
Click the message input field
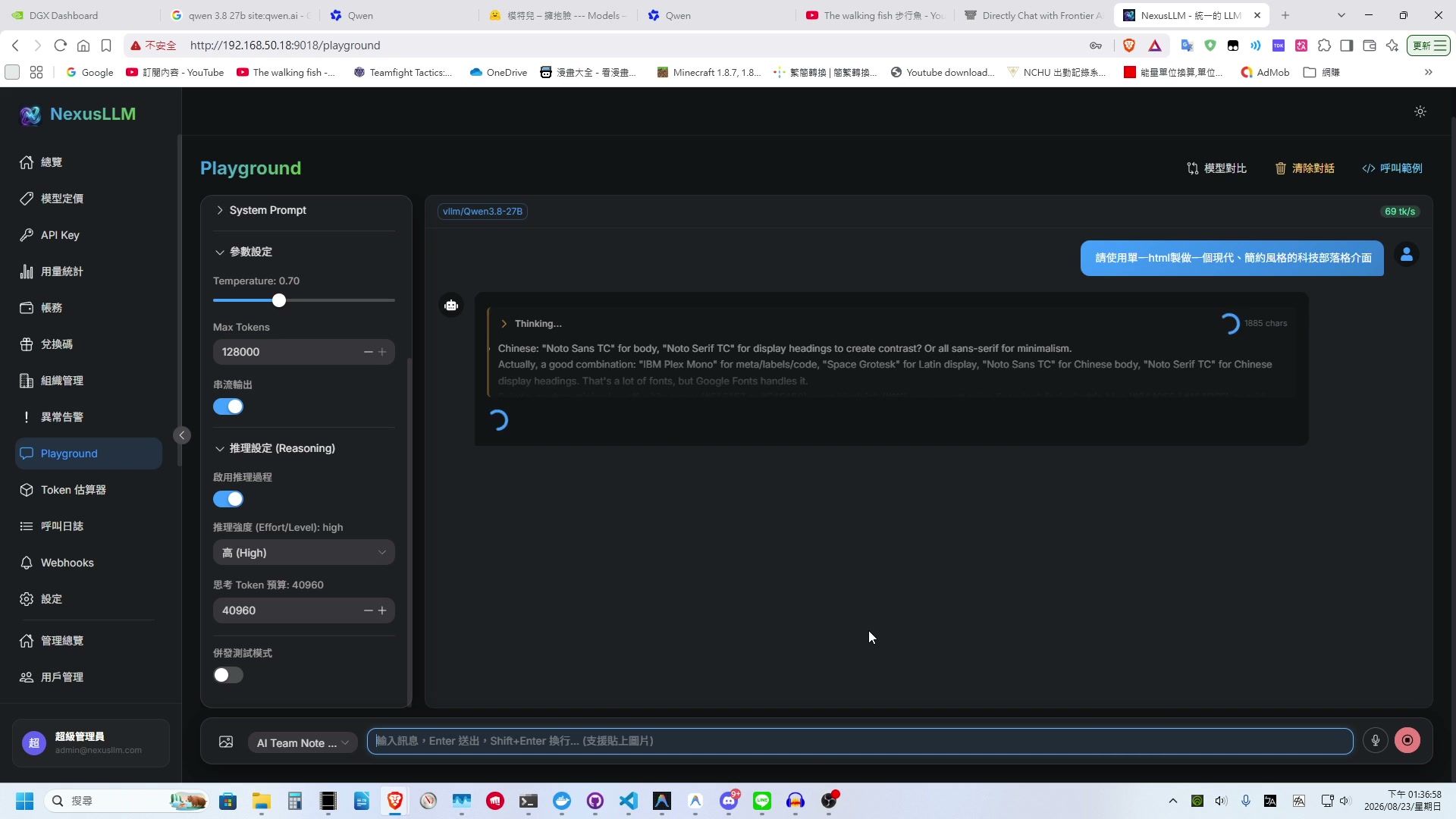tap(860, 741)
